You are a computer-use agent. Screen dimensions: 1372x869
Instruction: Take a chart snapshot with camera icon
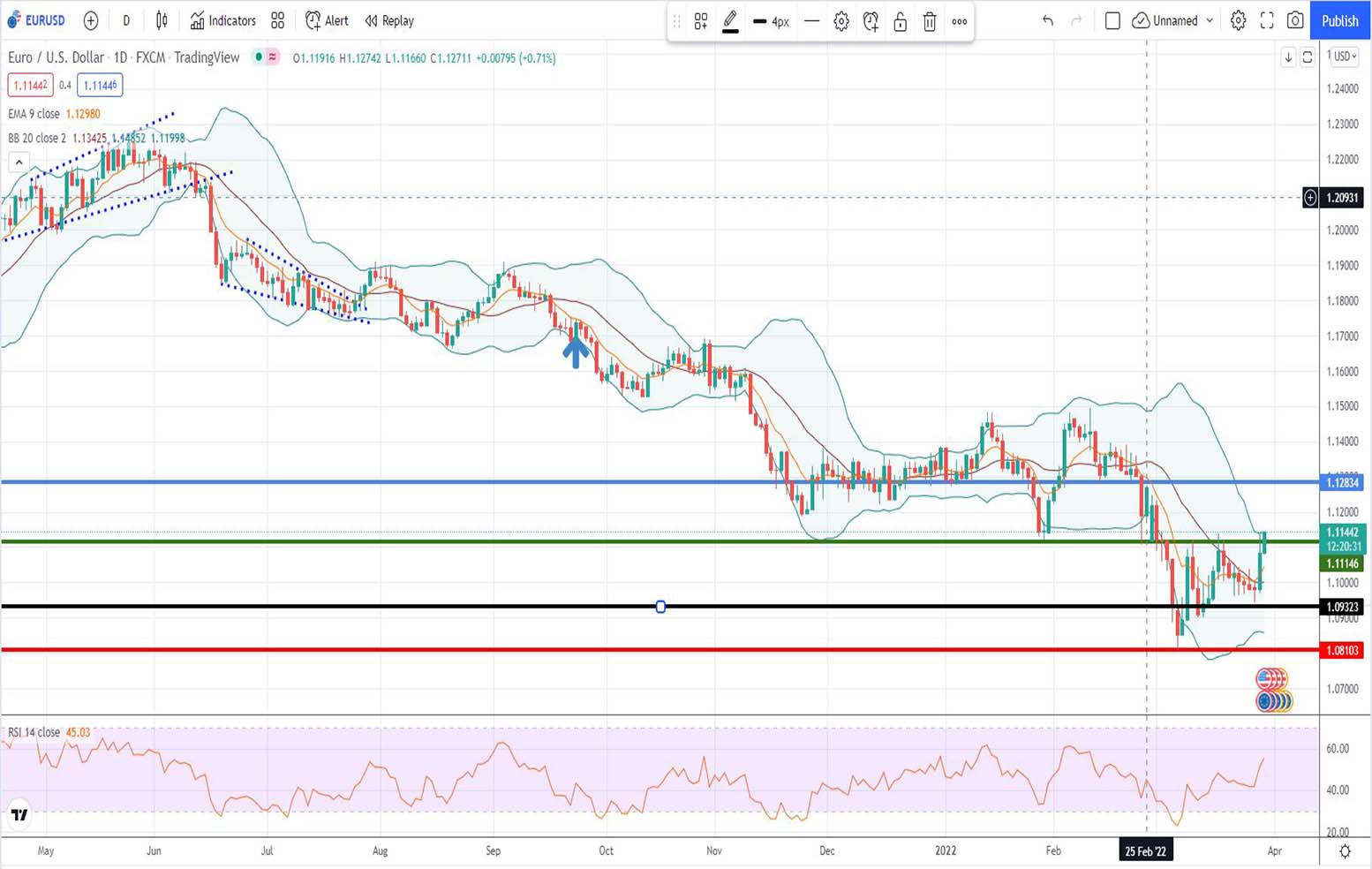pos(1295,20)
